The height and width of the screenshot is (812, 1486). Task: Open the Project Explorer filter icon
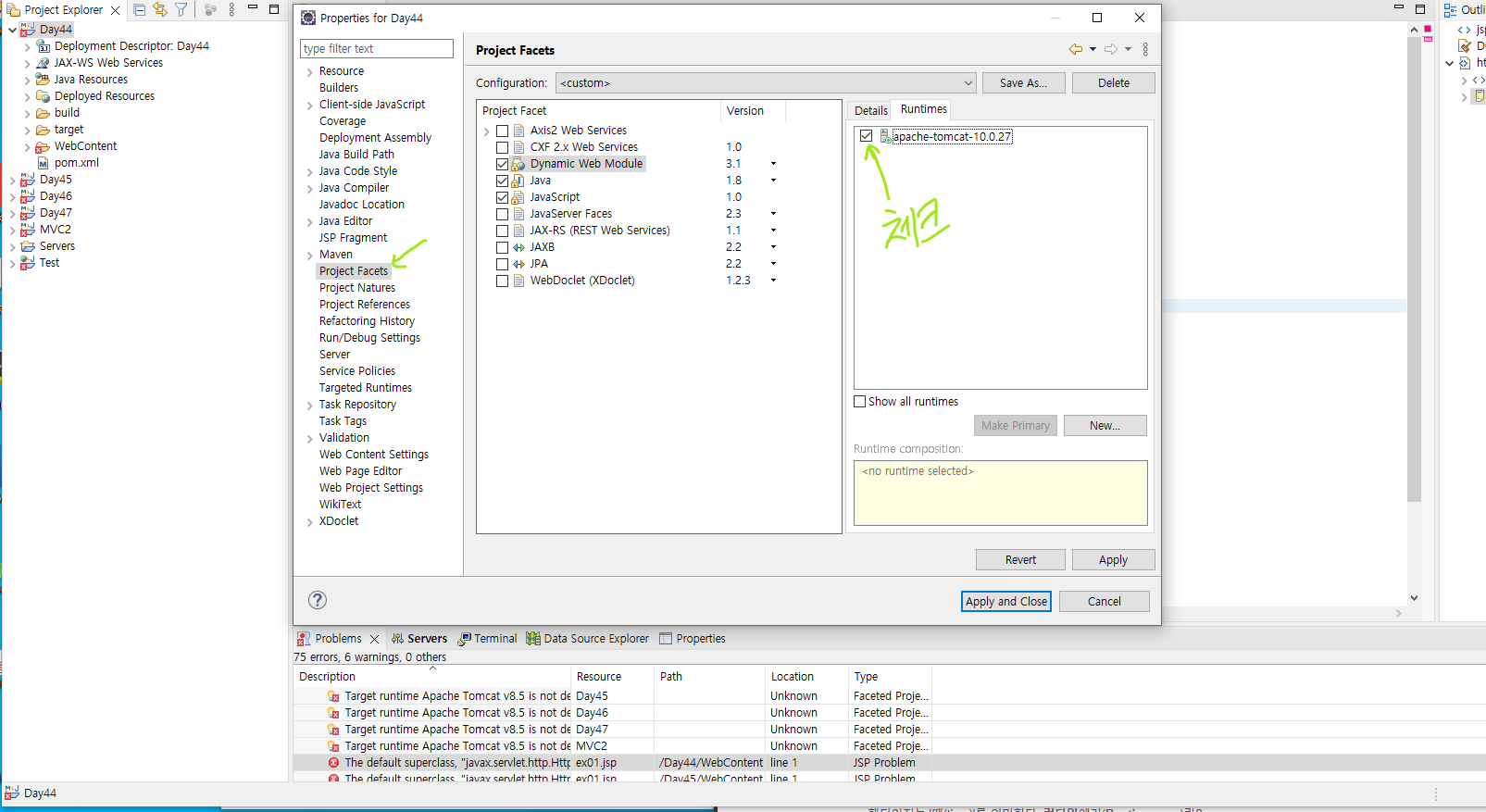tap(181, 10)
